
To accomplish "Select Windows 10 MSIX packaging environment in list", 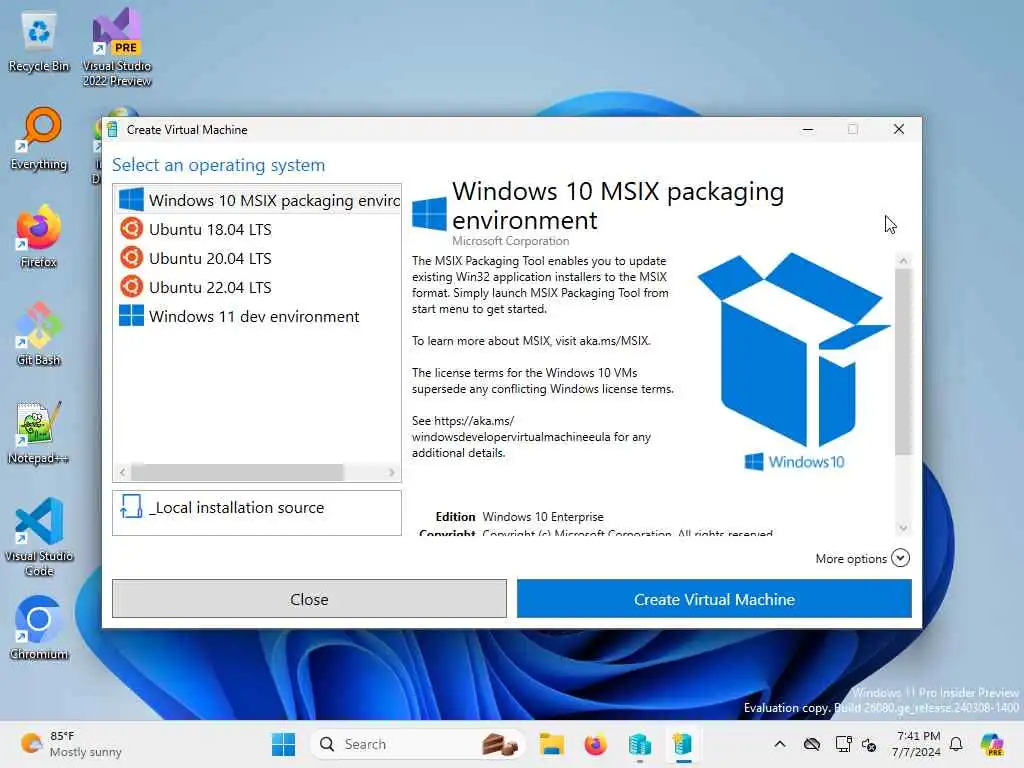I will 257,200.
